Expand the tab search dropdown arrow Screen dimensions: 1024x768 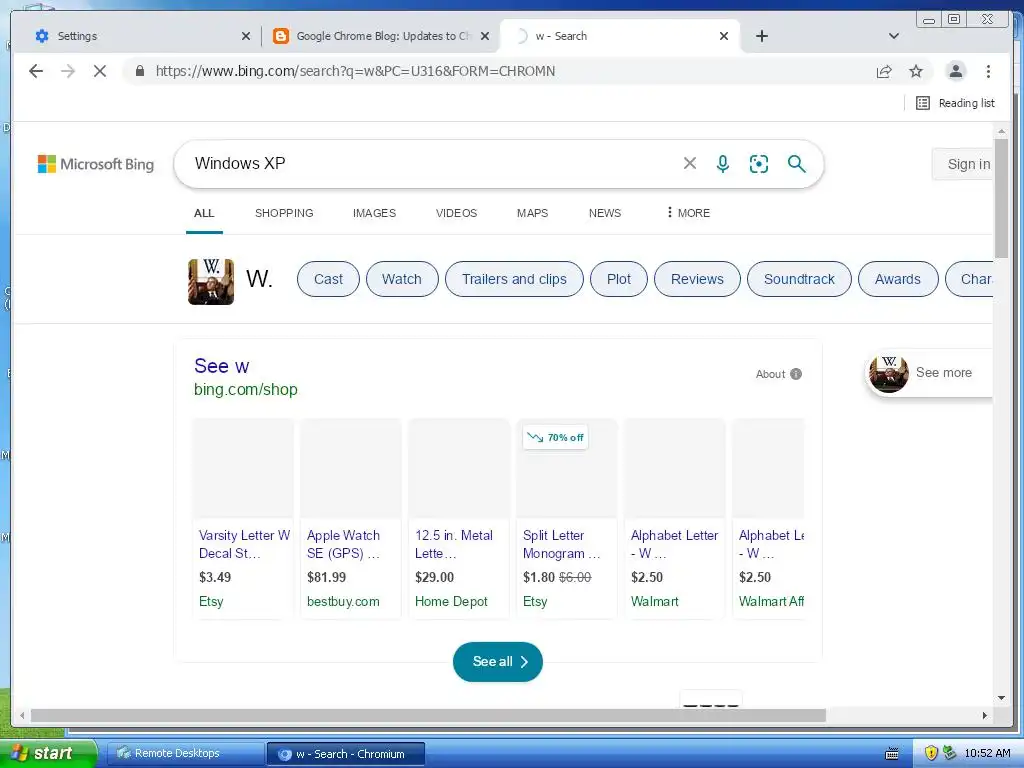tap(894, 36)
